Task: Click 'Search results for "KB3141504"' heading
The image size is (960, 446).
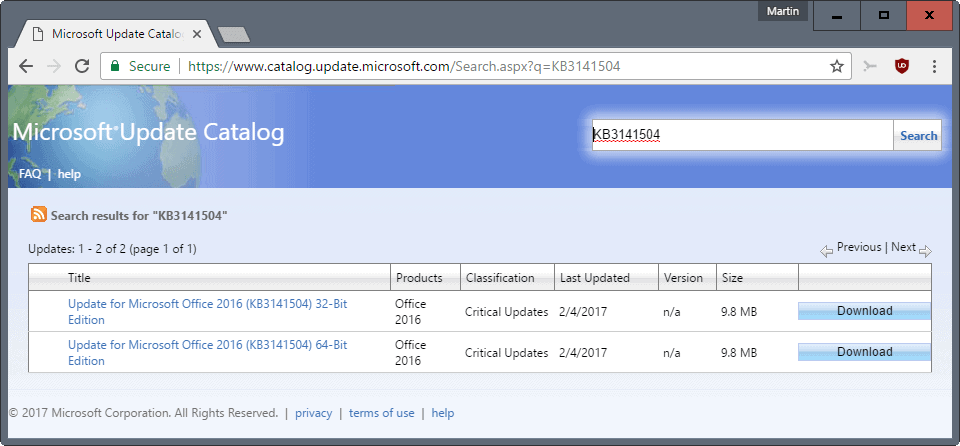Action: 139,216
